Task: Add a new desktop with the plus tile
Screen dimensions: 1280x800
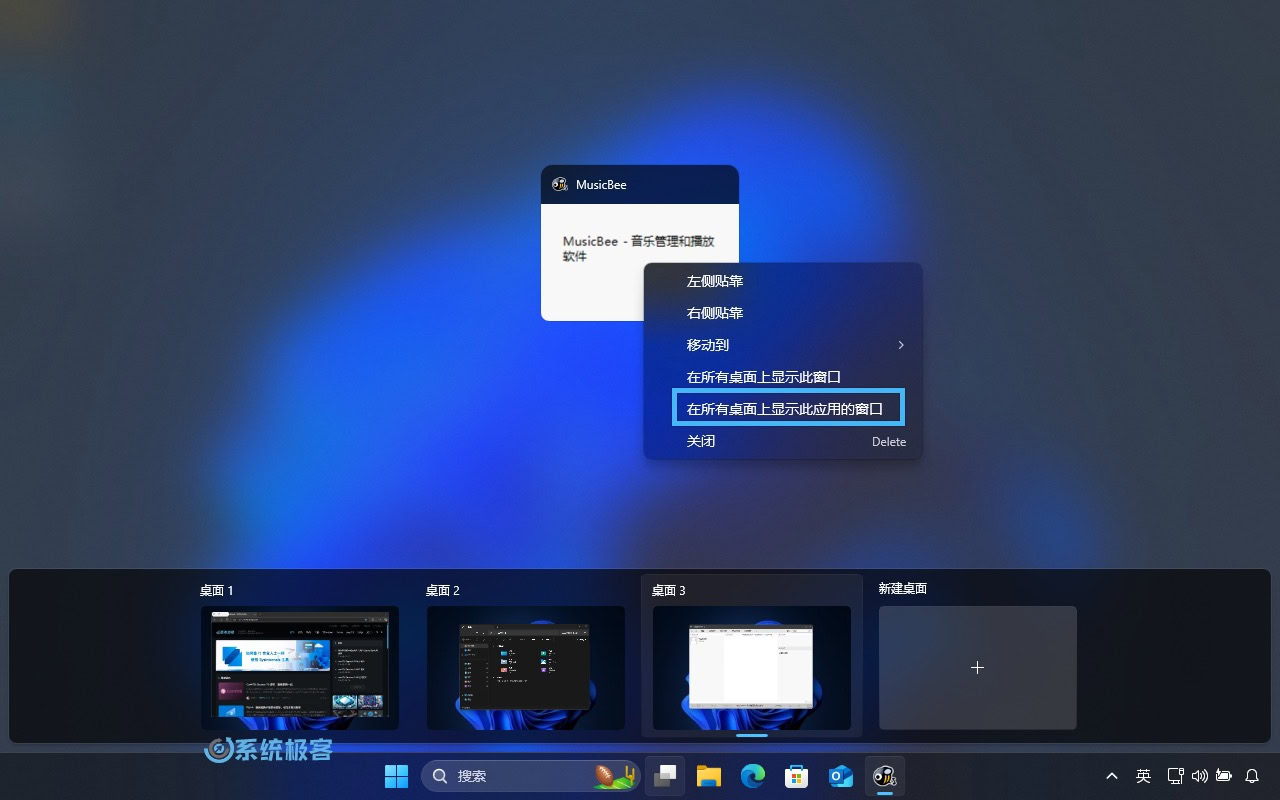Action: click(978, 668)
